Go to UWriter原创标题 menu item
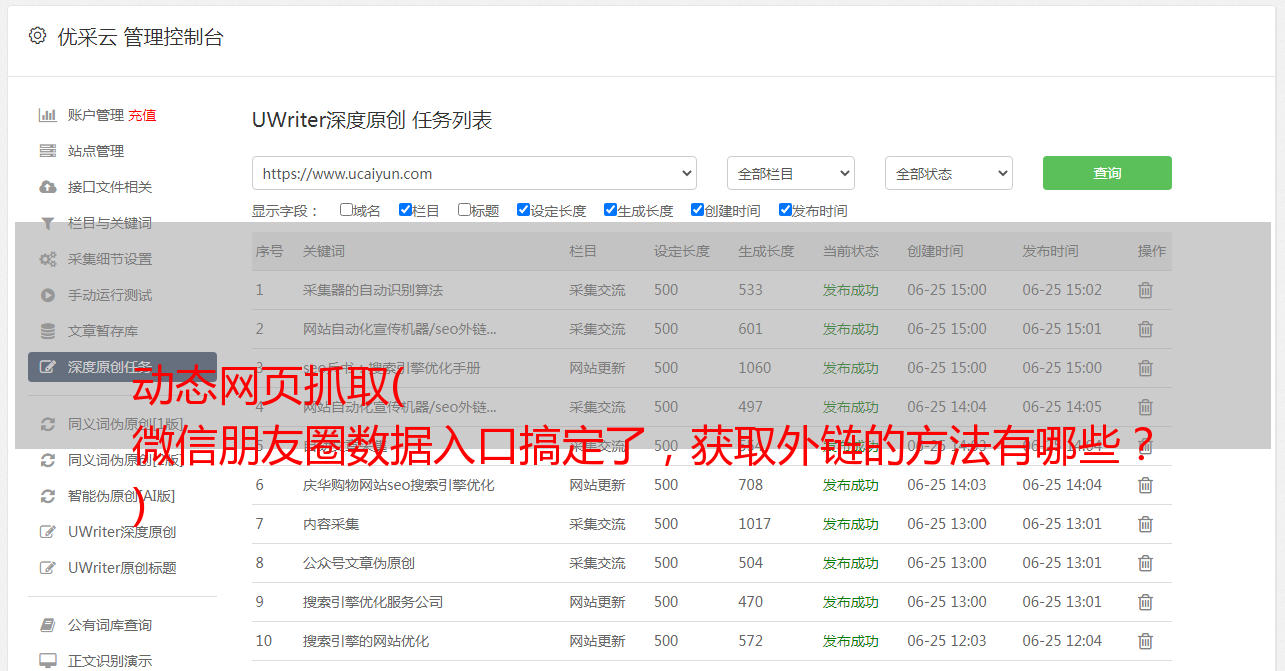This screenshot has width=1285, height=671. (122, 568)
